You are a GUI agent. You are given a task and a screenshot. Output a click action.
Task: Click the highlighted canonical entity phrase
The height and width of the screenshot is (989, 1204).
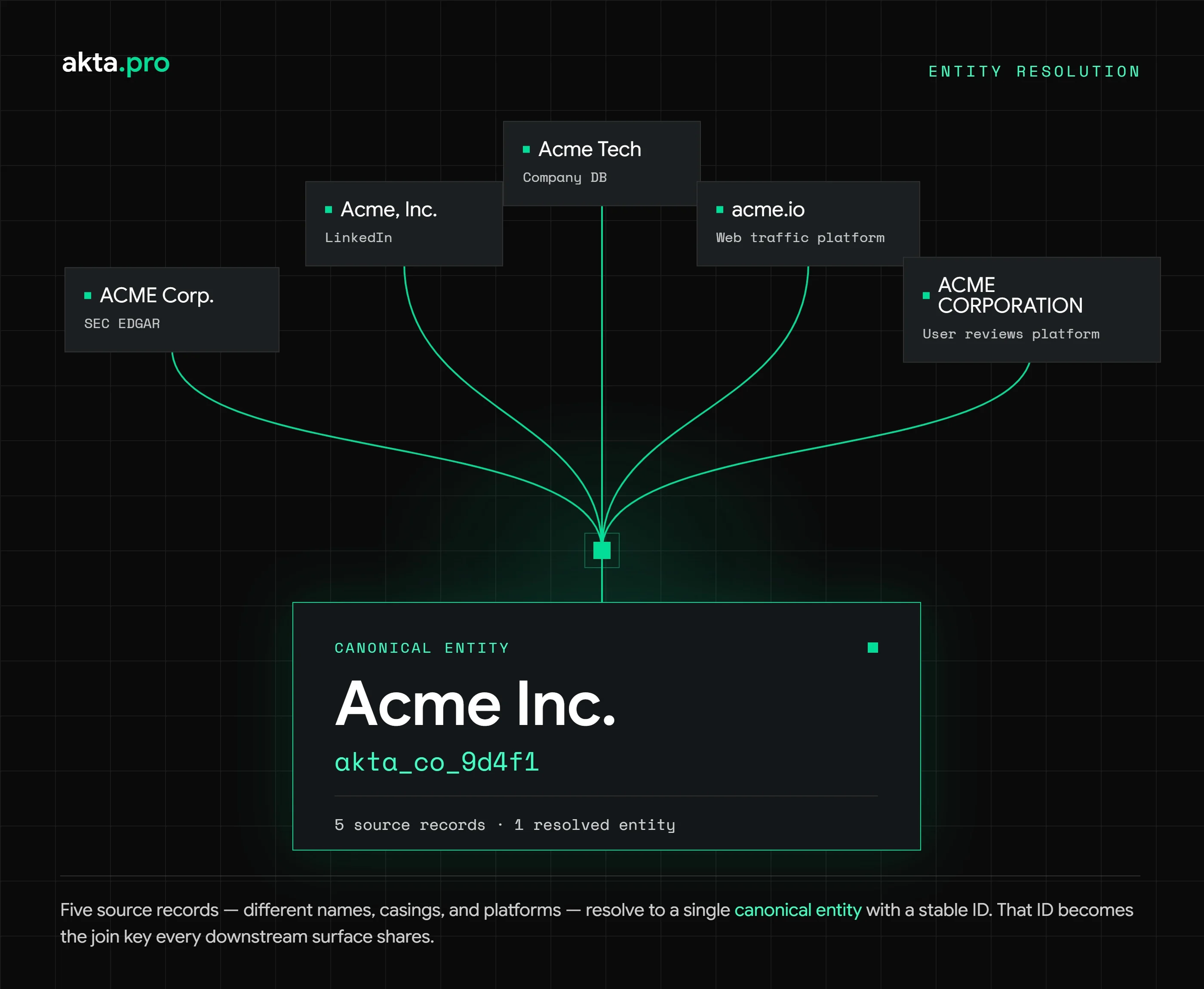(798, 910)
